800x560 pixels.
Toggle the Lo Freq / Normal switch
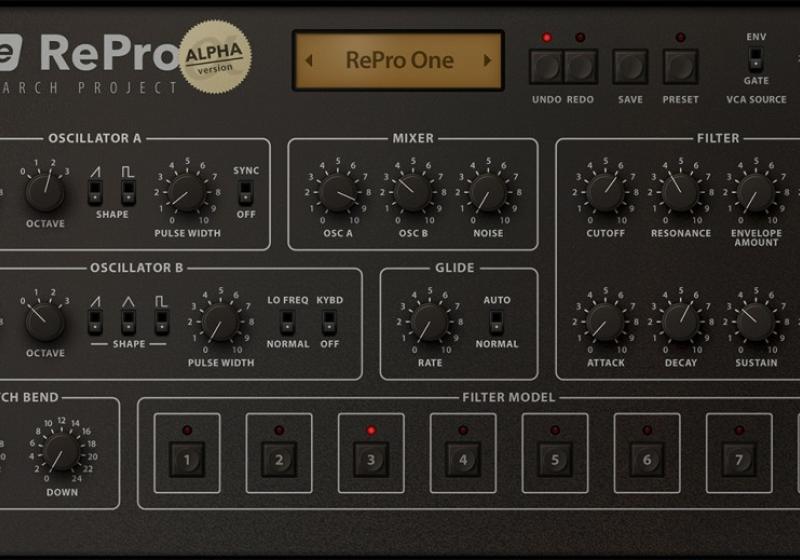(x=287, y=322)
